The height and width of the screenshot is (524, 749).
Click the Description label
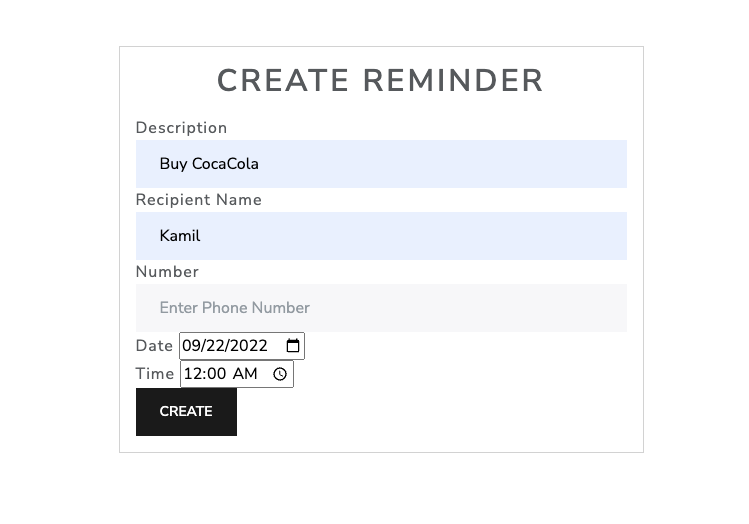pyautogui.click(x=181, y=128)
